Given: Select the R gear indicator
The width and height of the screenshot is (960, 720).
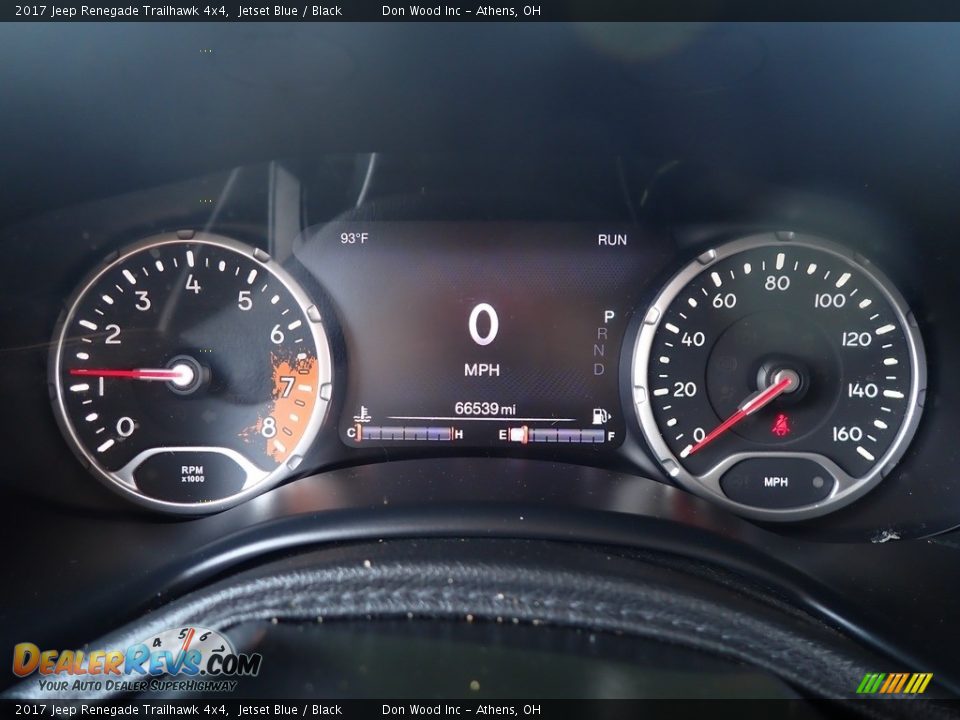Looking at the screenshot, I should tap(602, 334).
